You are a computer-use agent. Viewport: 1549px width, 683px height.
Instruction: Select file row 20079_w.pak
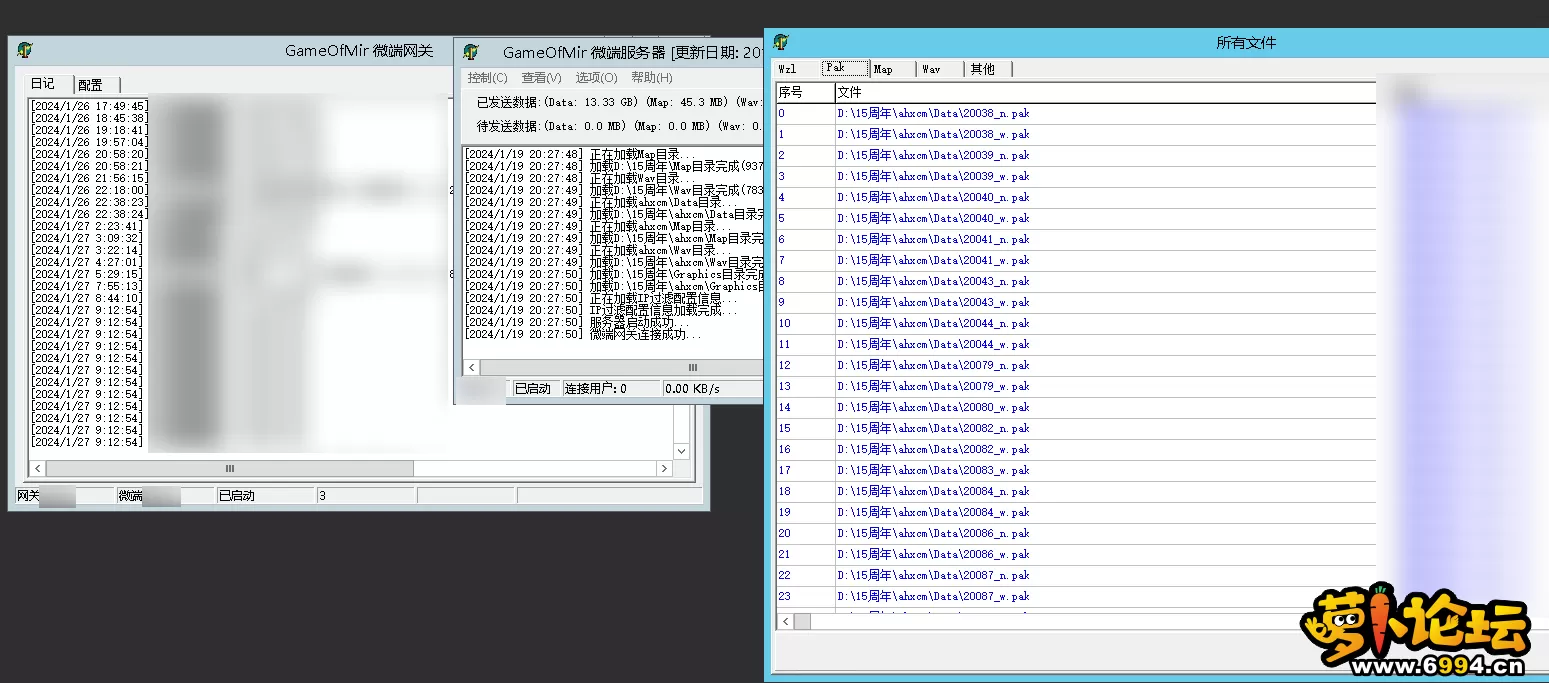(1076, 387)
